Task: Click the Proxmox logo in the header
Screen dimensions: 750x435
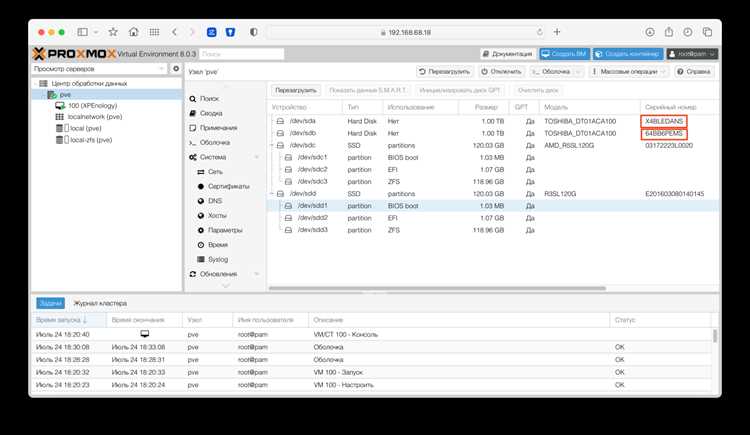Action: pos(74,54)
